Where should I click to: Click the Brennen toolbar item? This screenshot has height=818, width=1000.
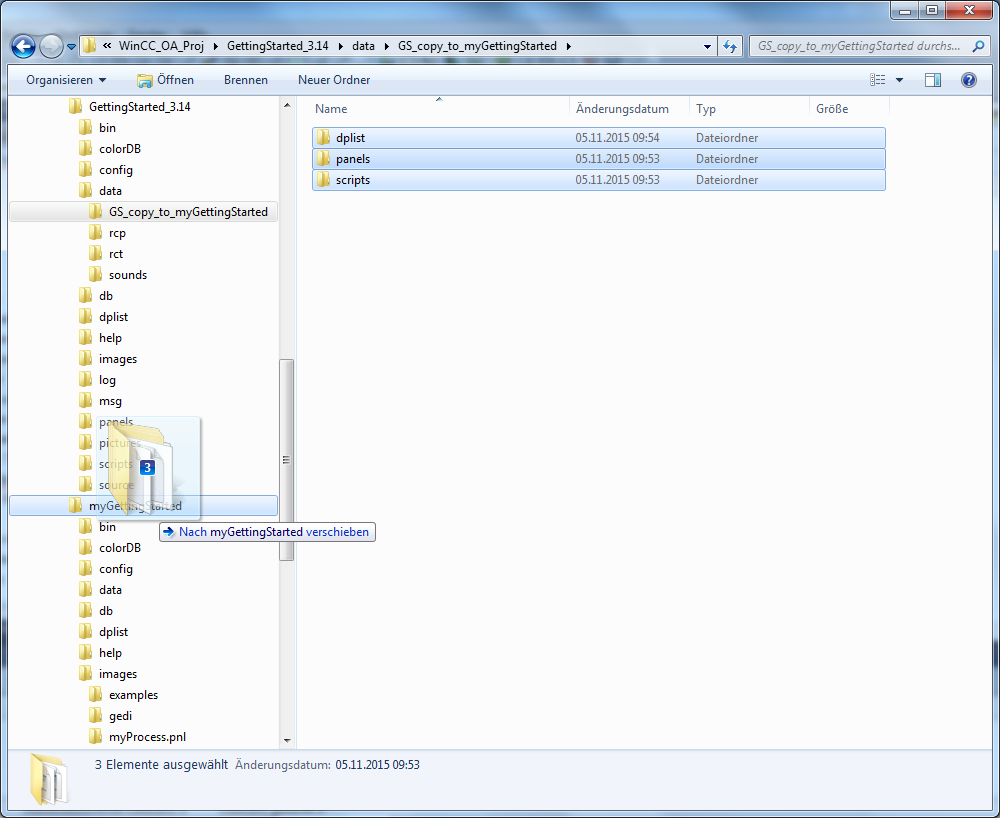[x=245, y=80]
